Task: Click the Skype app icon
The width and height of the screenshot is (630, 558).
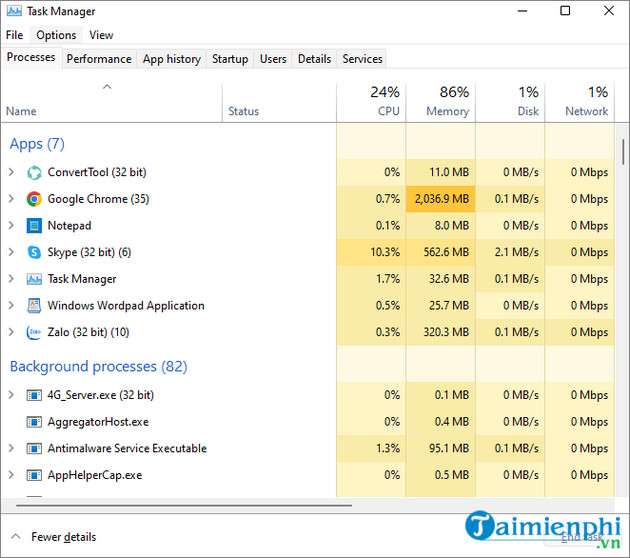Action: click(34, 252)
